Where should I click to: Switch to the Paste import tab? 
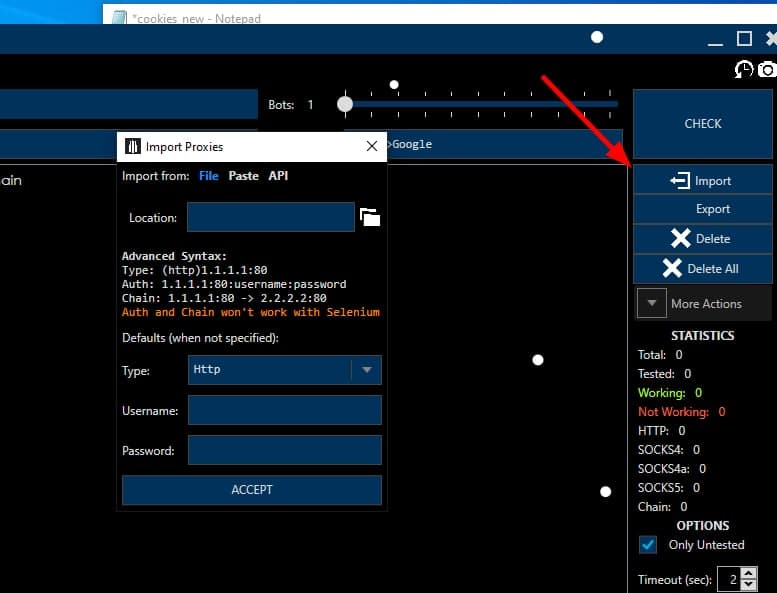(x=243, y=176)
